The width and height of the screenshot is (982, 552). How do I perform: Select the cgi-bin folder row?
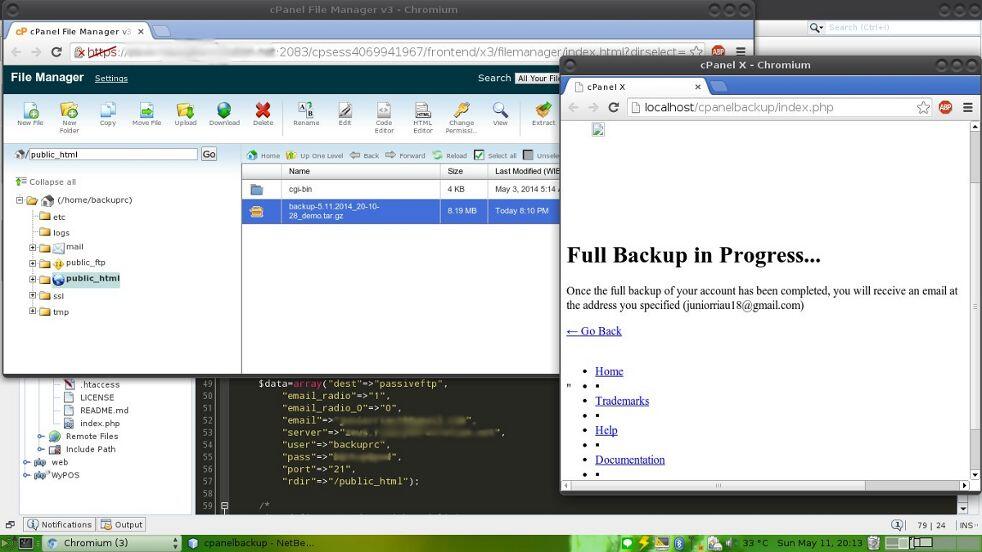(401, 189)
